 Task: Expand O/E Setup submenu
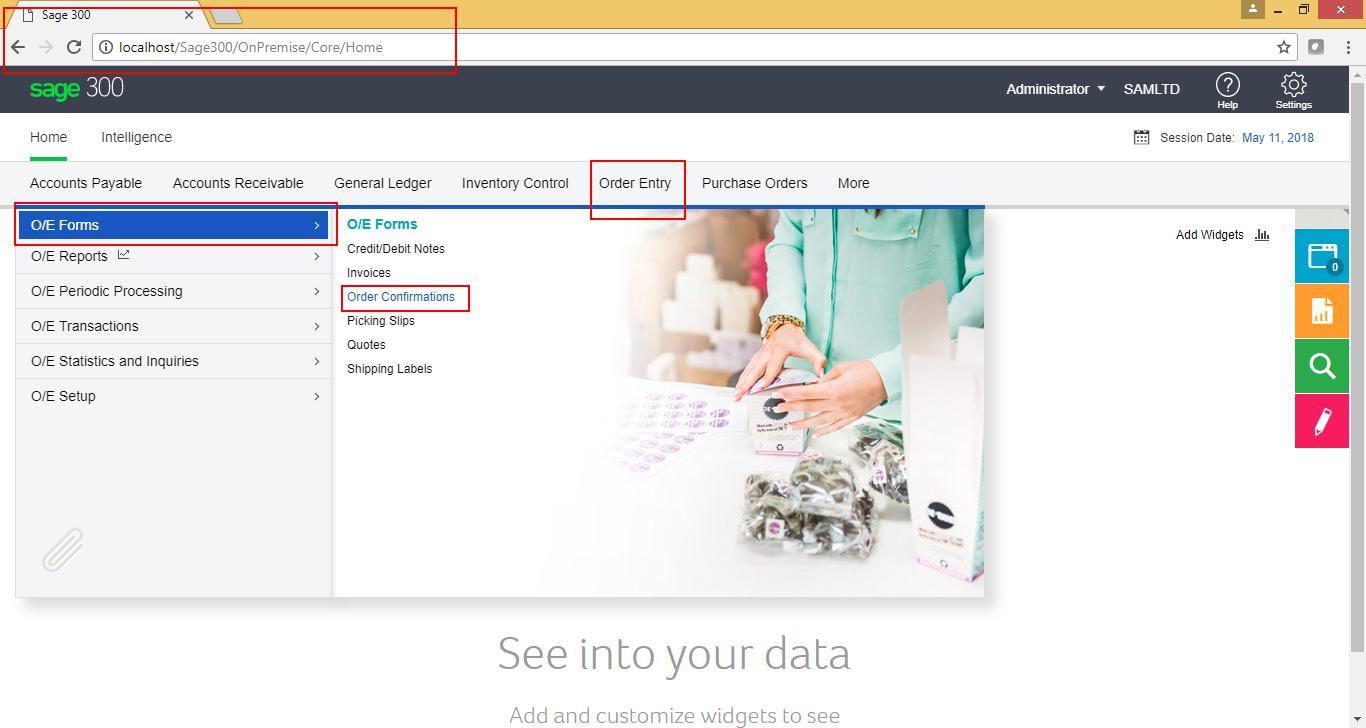click(174, 396)
